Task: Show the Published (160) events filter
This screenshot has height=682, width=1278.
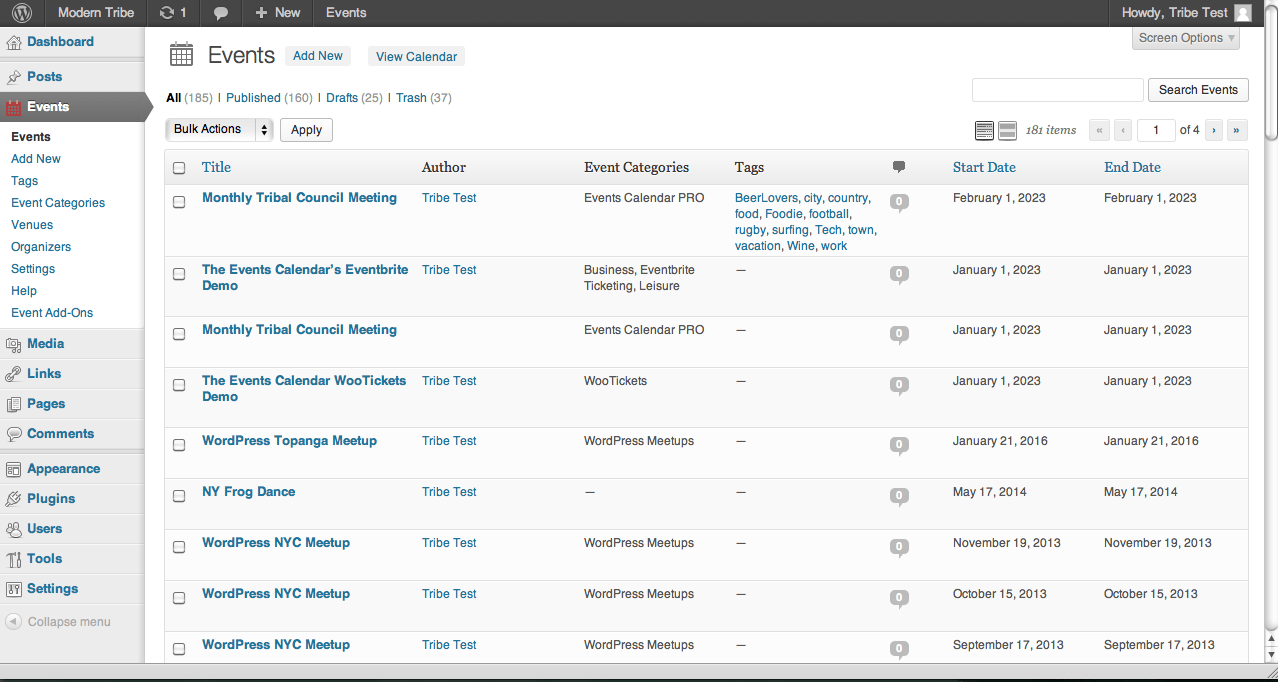Action: (269, 98)
